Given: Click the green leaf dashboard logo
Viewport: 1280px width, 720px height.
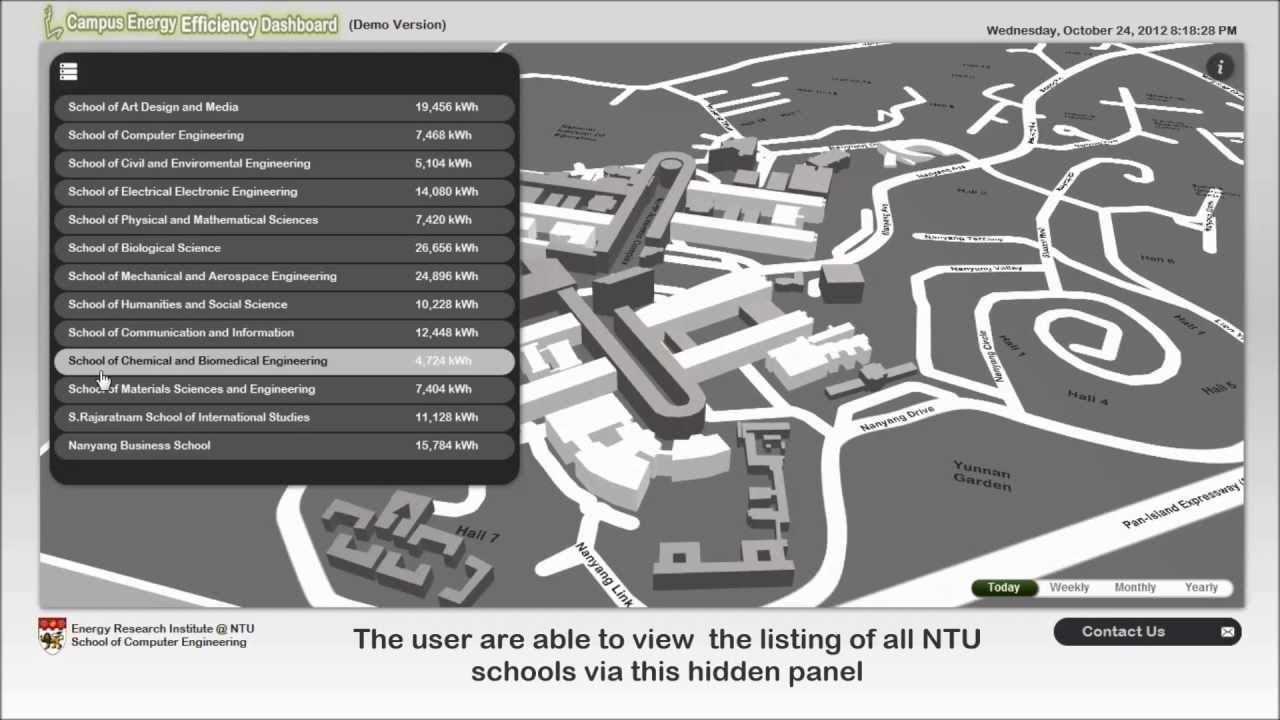Looking at the screenshot, I should pos(52,22).
